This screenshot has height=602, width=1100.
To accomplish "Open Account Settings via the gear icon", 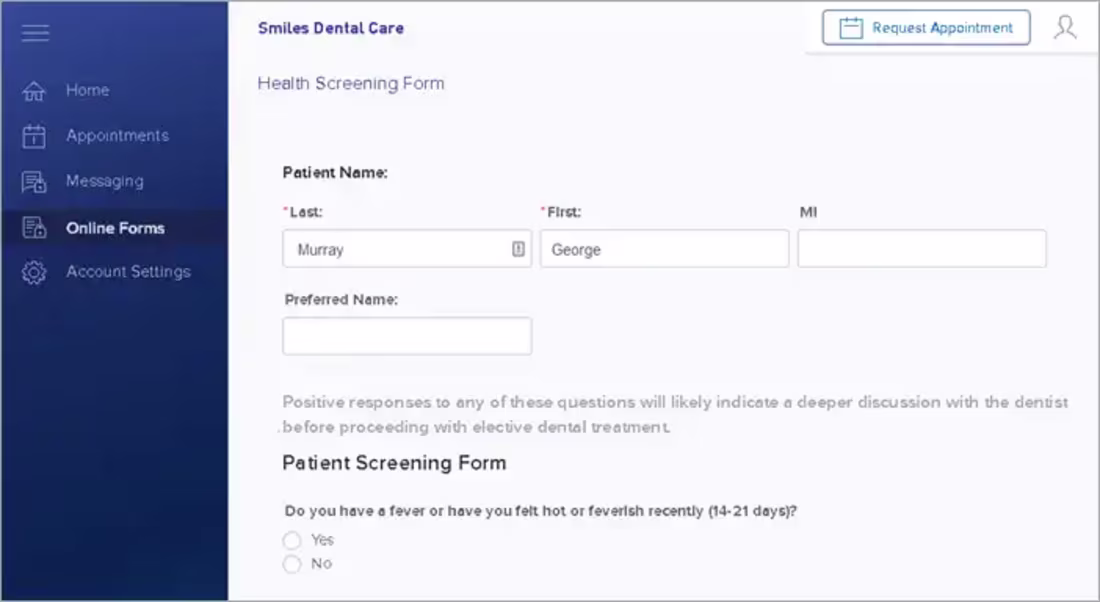I will tap(35, 271).
